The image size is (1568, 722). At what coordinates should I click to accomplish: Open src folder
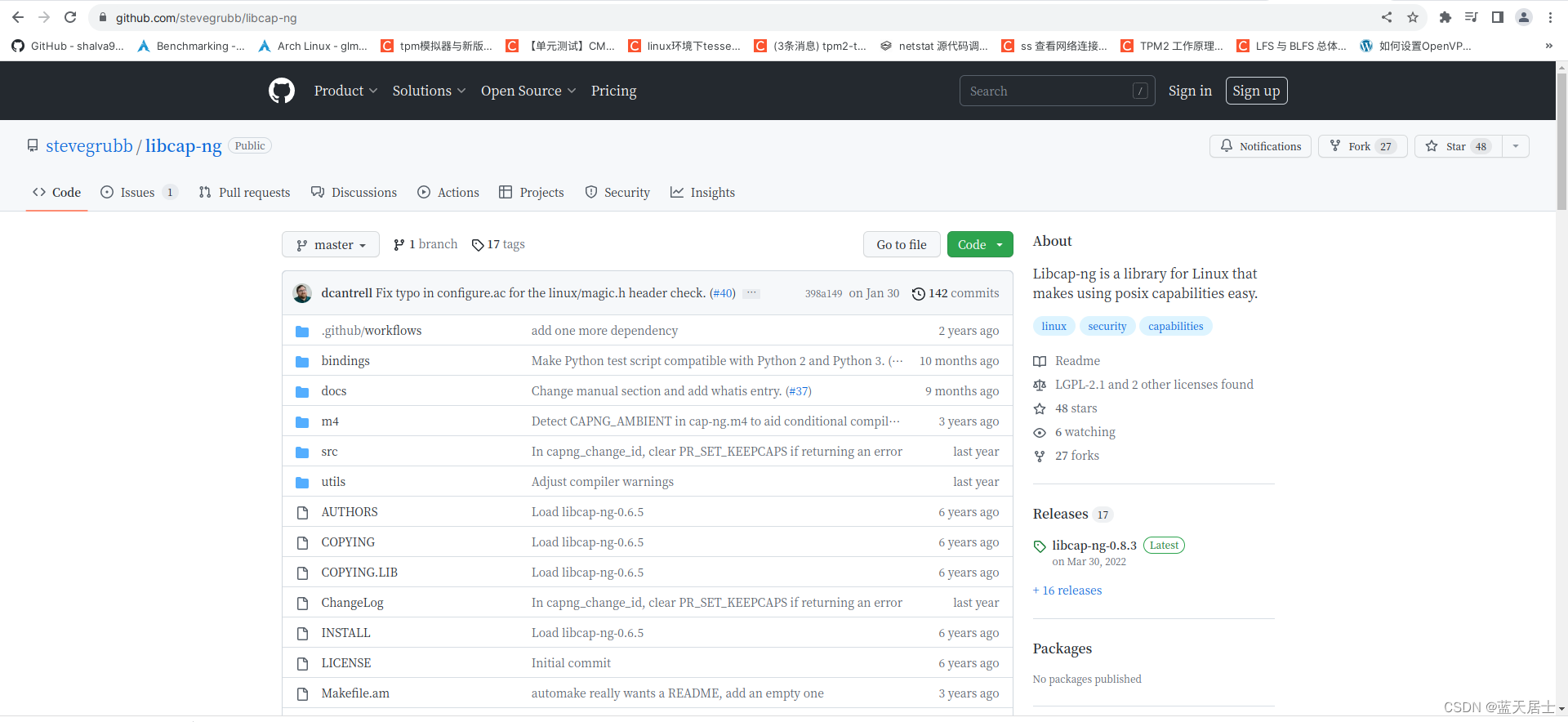329,452
